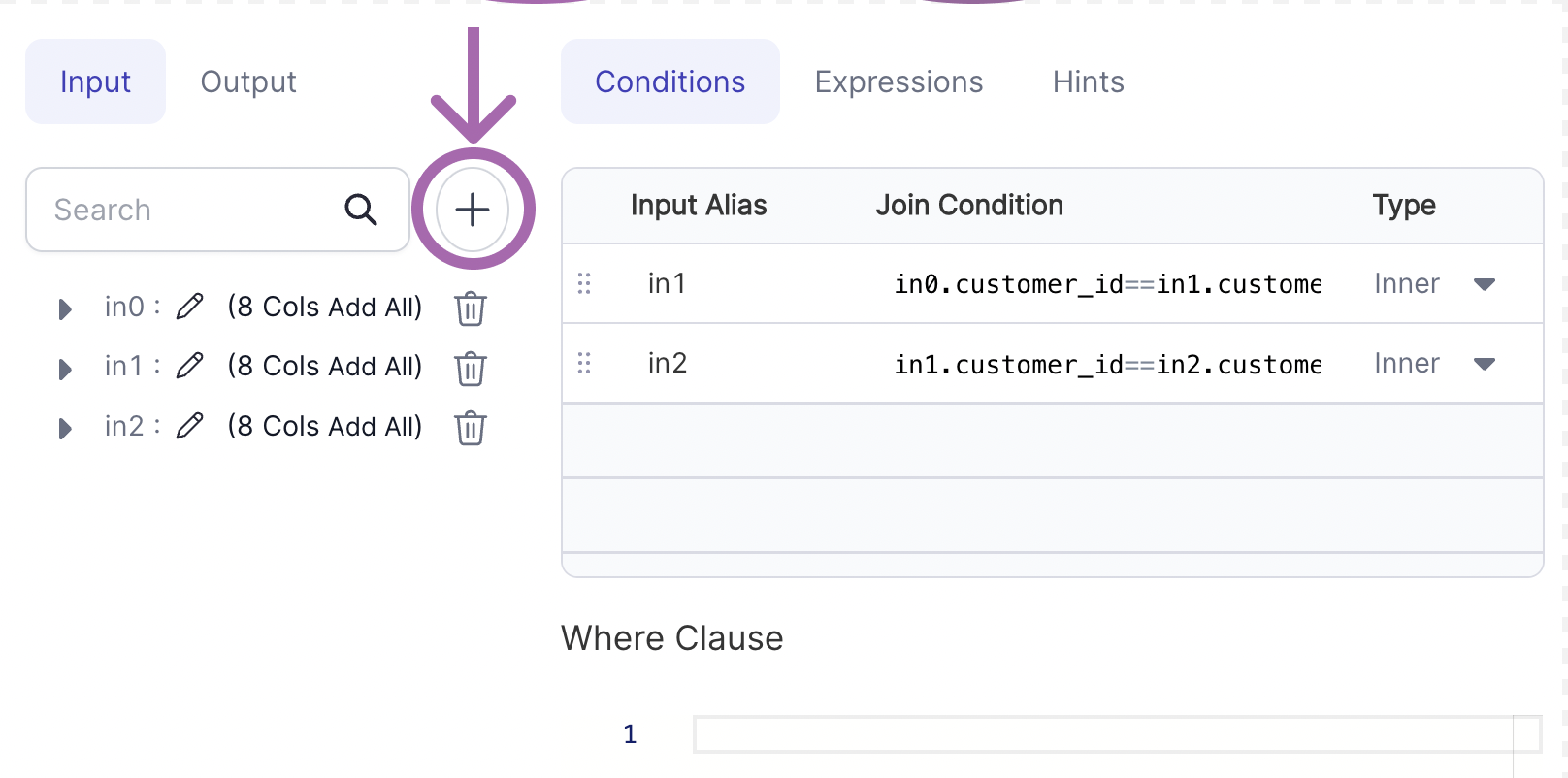Edit the in0 alias with the pencil icon

(190, 306)
